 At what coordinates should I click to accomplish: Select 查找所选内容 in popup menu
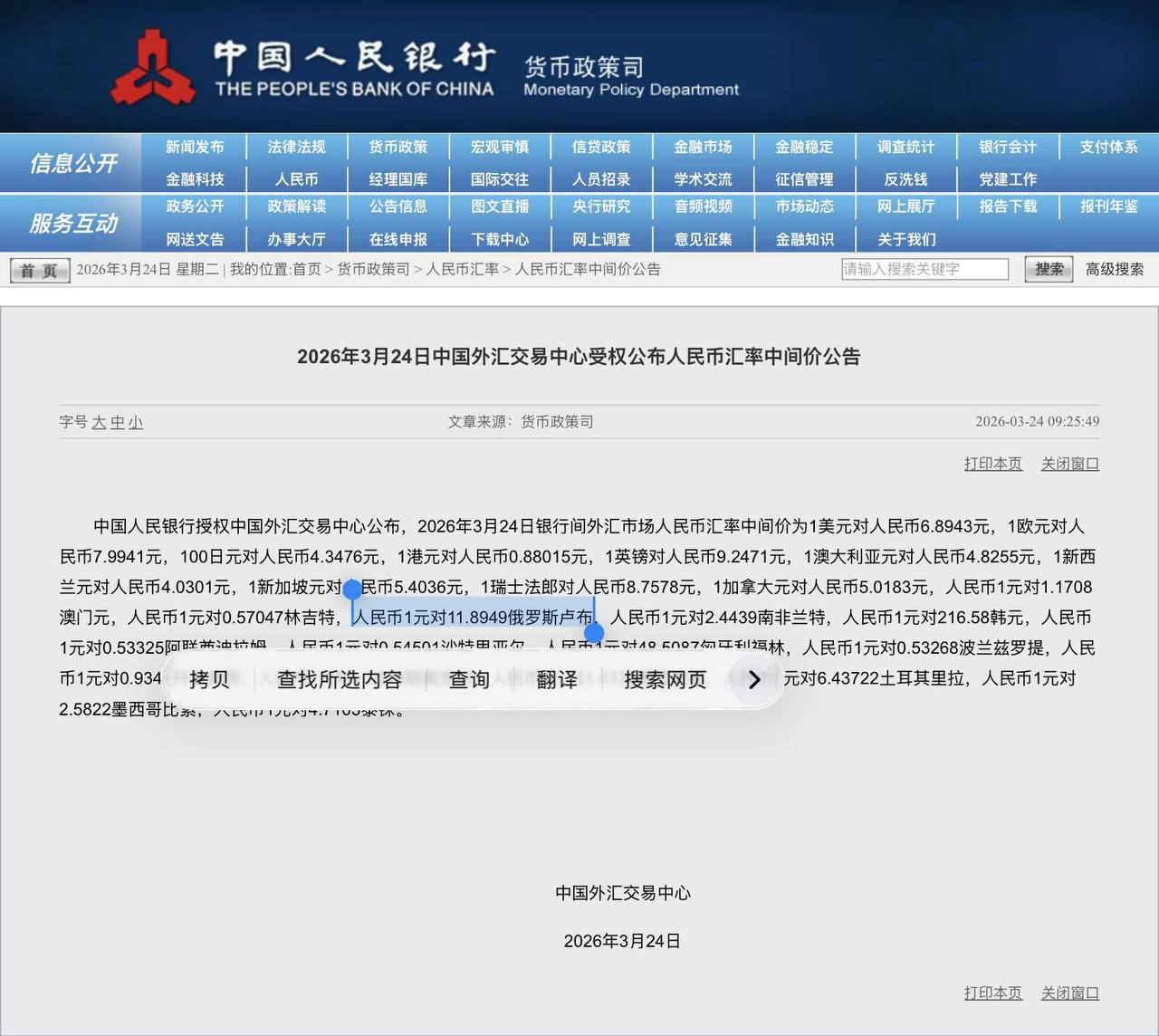(x=340, y=680)
